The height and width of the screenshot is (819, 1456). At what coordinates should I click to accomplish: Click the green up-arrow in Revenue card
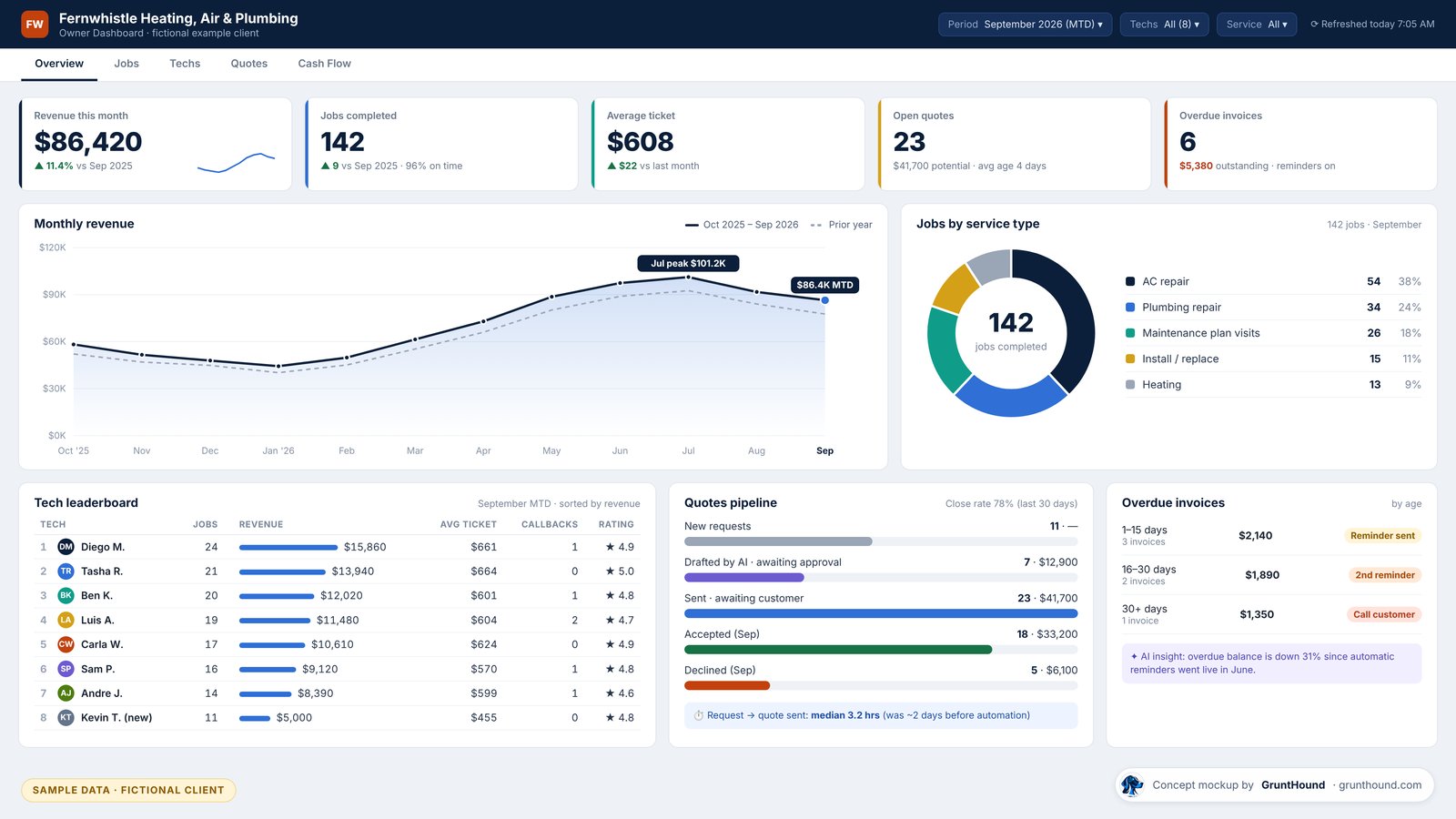pos(39,166)
